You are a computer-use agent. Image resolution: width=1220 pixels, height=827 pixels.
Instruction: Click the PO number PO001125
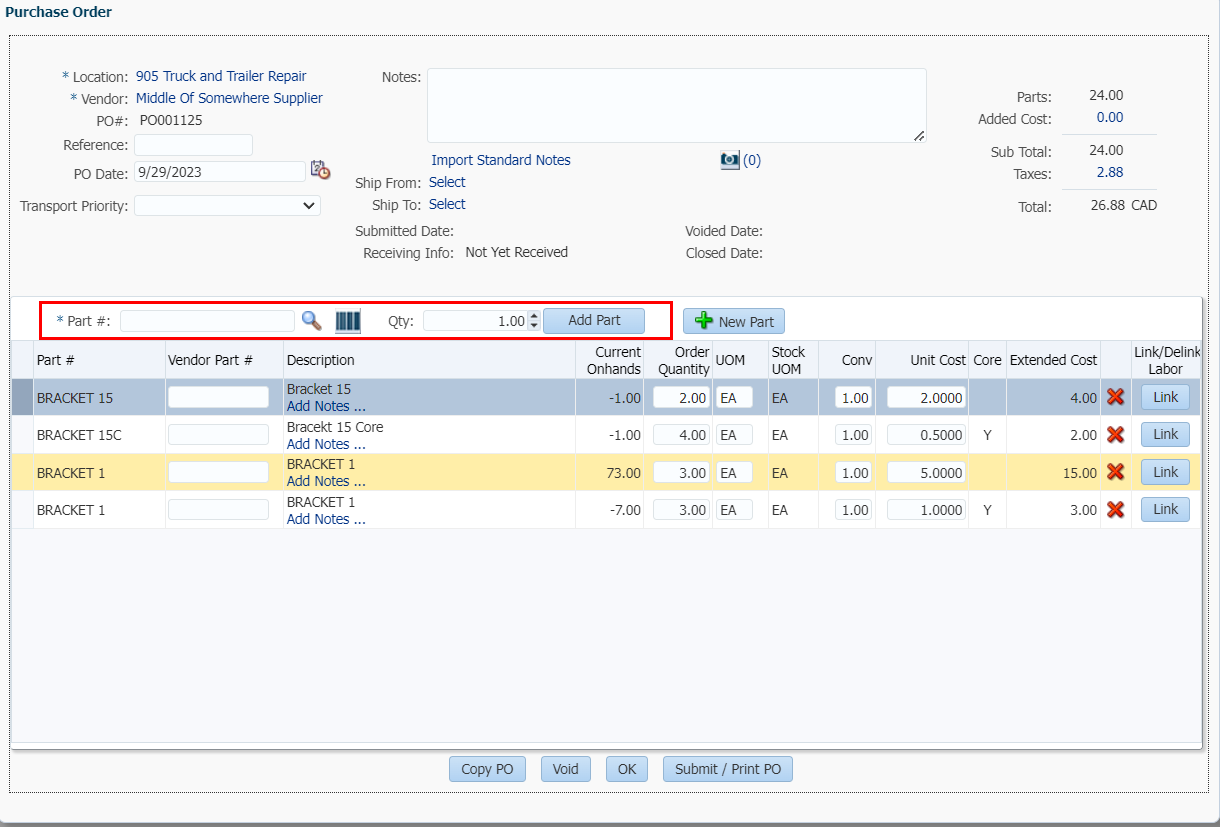171,120
